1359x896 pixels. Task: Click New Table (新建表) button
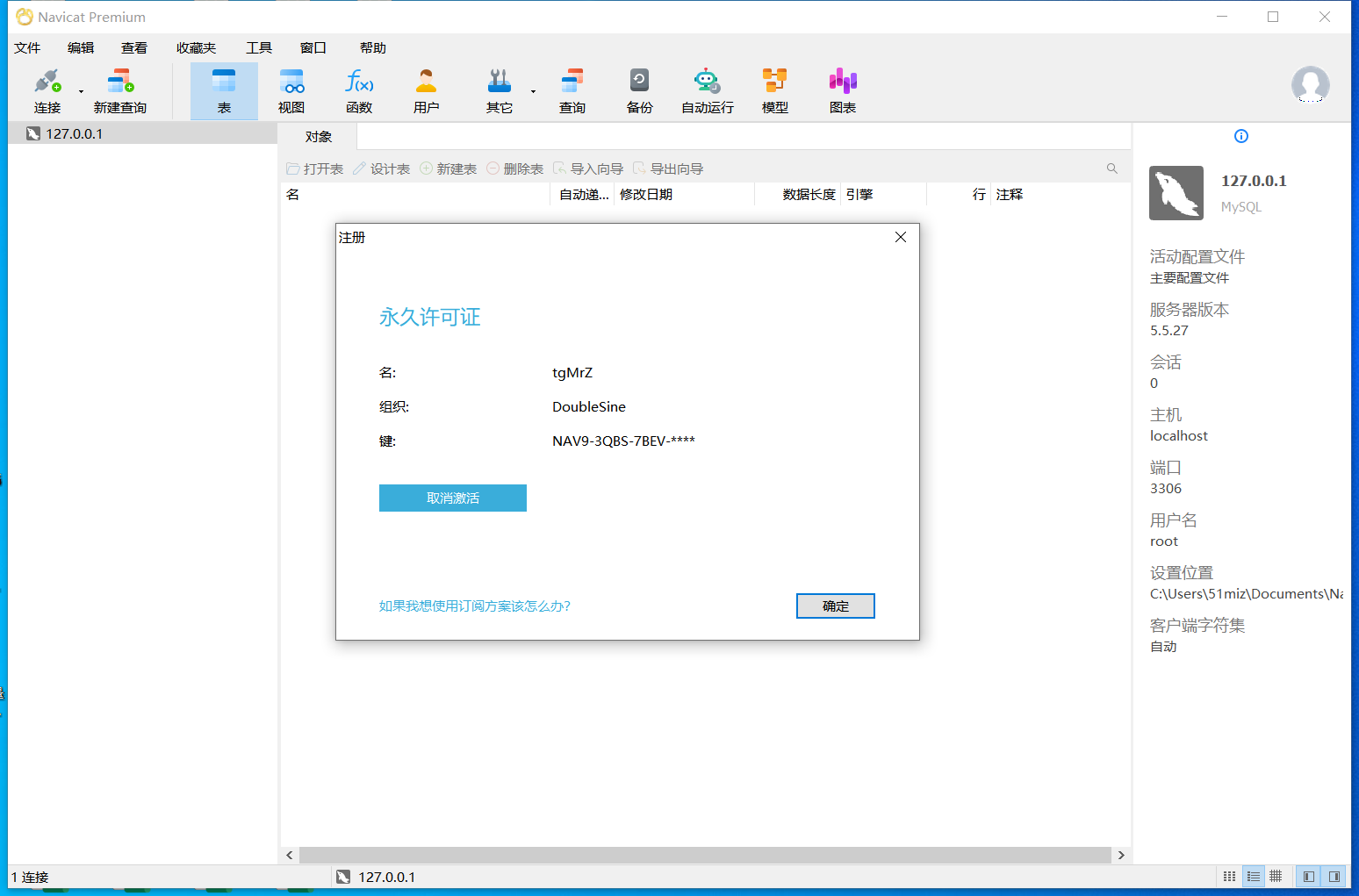pos(449,168)
